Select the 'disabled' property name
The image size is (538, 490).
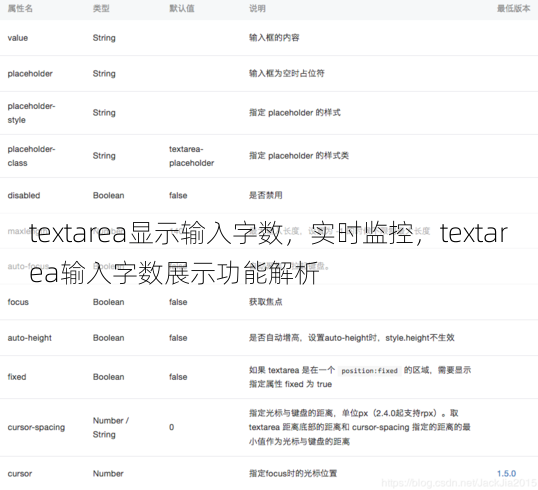(24, 195)
